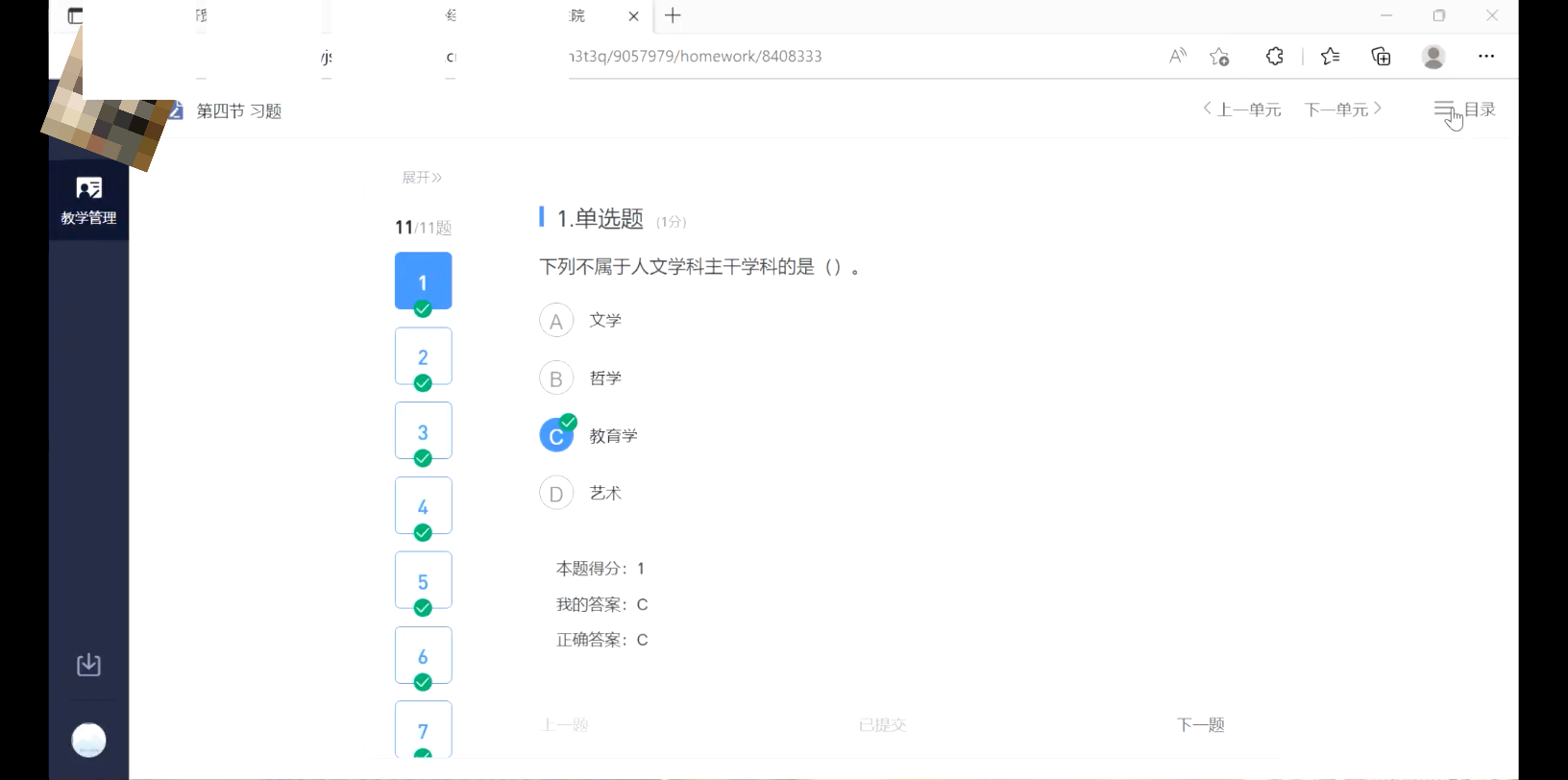Select option A 文学
1568x780 pixels.
coord(556,320)
